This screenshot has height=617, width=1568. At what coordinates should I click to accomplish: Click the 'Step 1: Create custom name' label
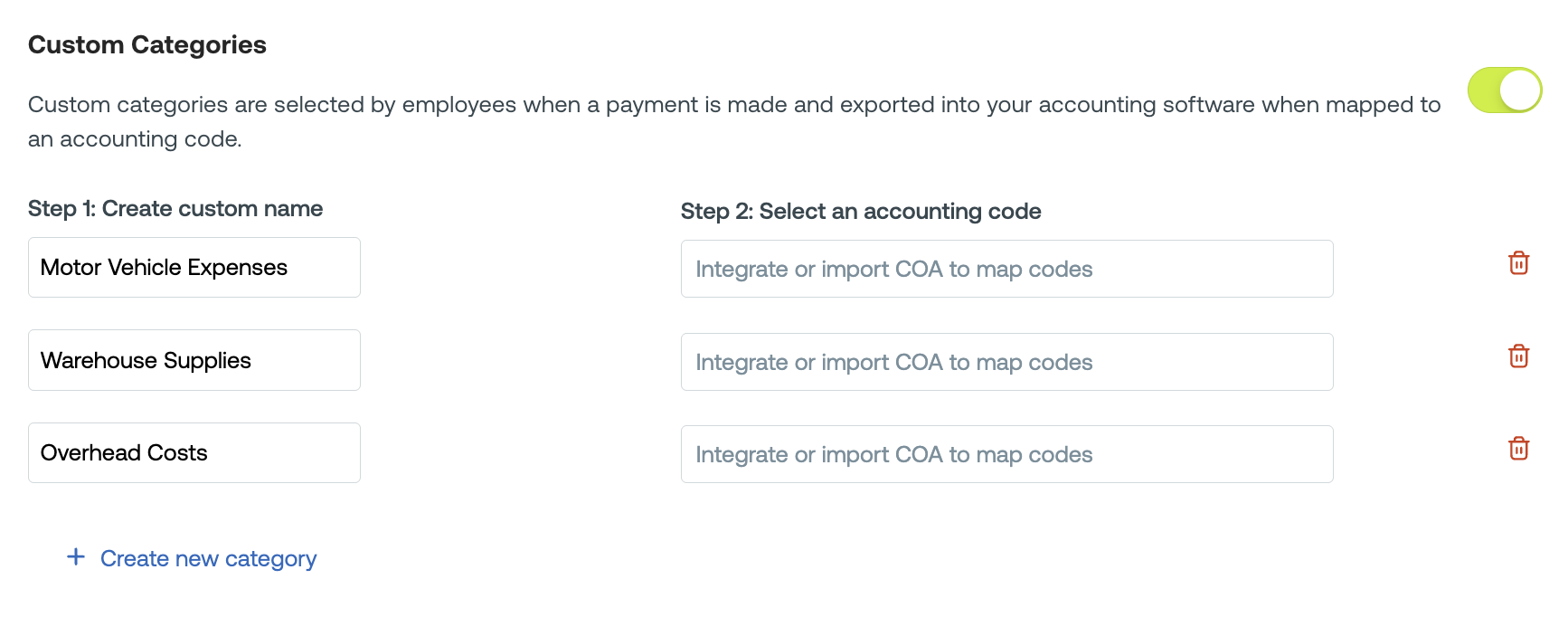[175, 209]
